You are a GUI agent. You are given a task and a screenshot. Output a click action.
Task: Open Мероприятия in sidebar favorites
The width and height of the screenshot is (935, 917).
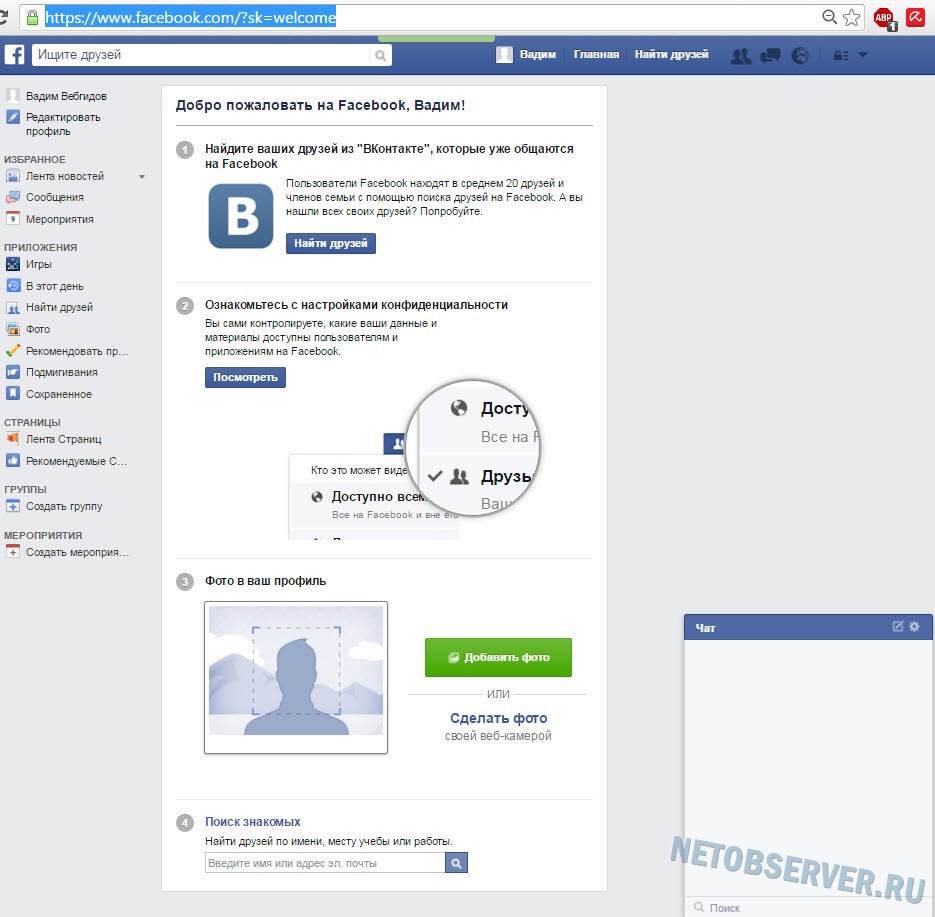coord(60,219)
